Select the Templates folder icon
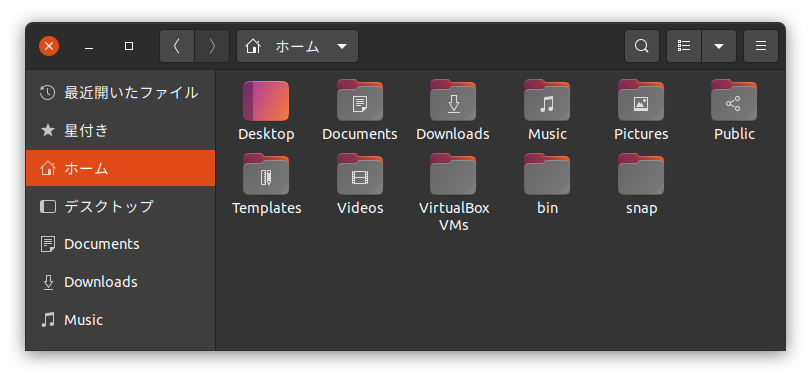Screen dimensions: 811x379 [266, 175]
